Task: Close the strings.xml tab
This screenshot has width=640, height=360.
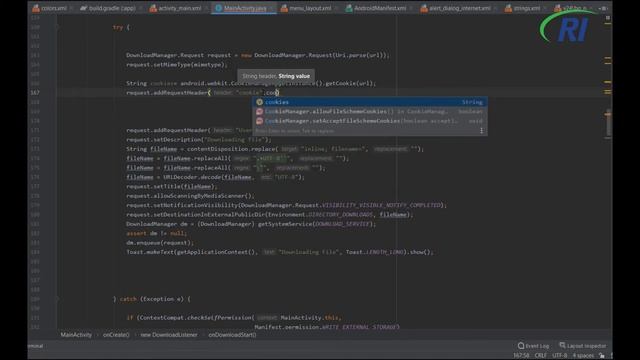Action: (545, 8)
